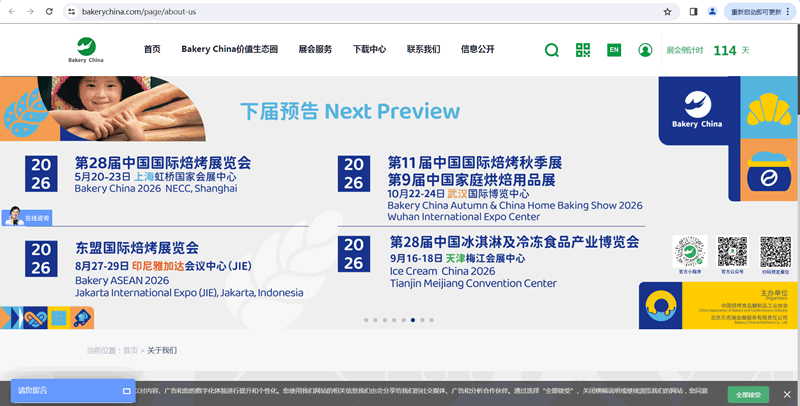This screenshot has height=406, width=800.
Task: Click the search magnifier icon in header
Action: (x=551, y=50)
